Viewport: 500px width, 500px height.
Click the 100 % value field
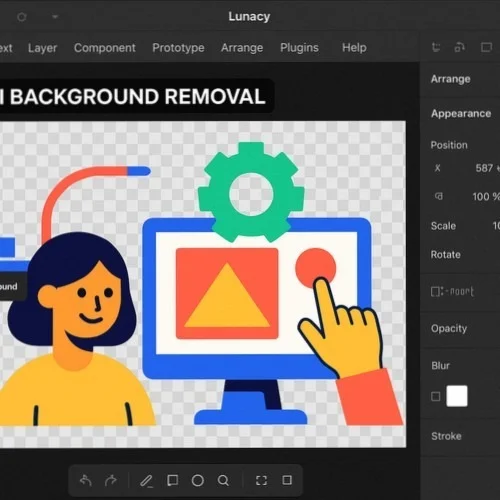(485, 197)
